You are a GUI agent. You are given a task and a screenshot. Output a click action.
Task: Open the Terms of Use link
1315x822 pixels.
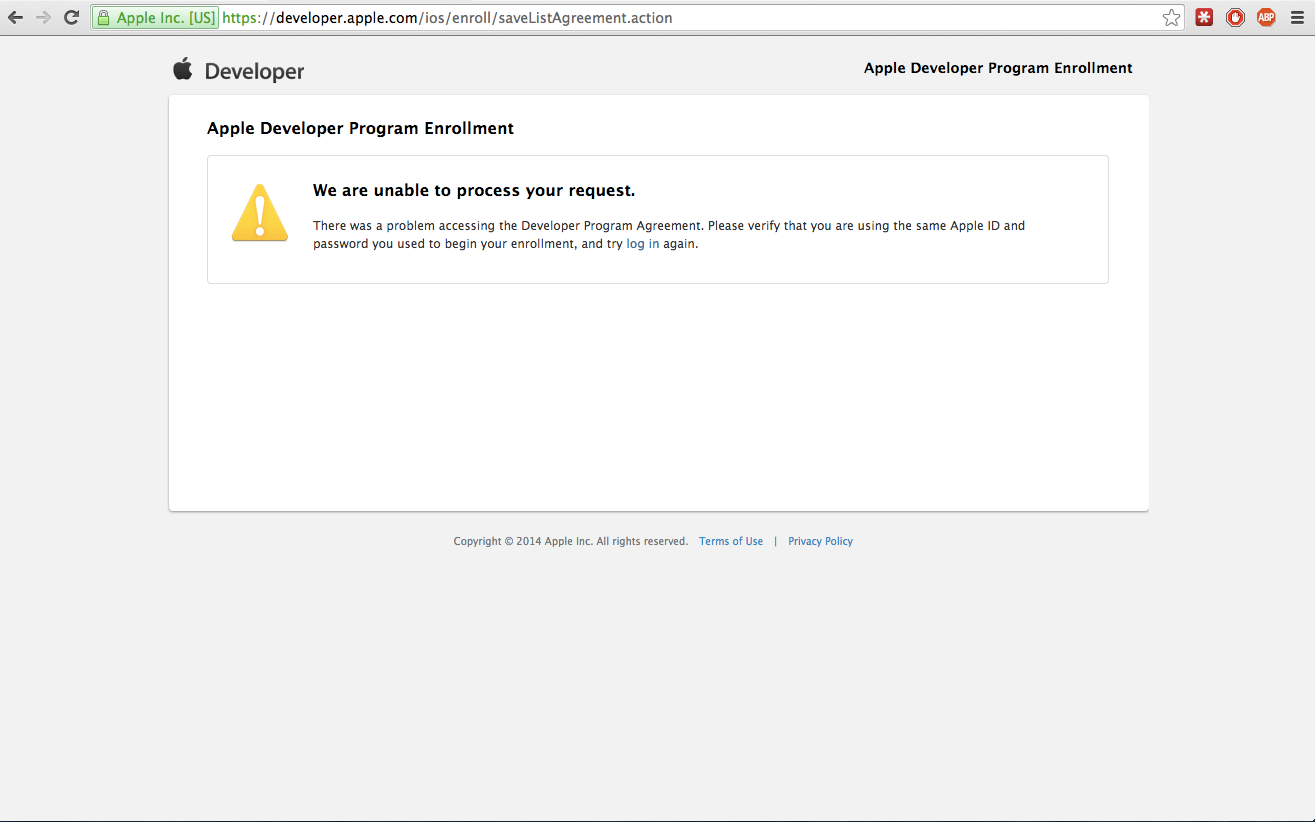point(731,541)
